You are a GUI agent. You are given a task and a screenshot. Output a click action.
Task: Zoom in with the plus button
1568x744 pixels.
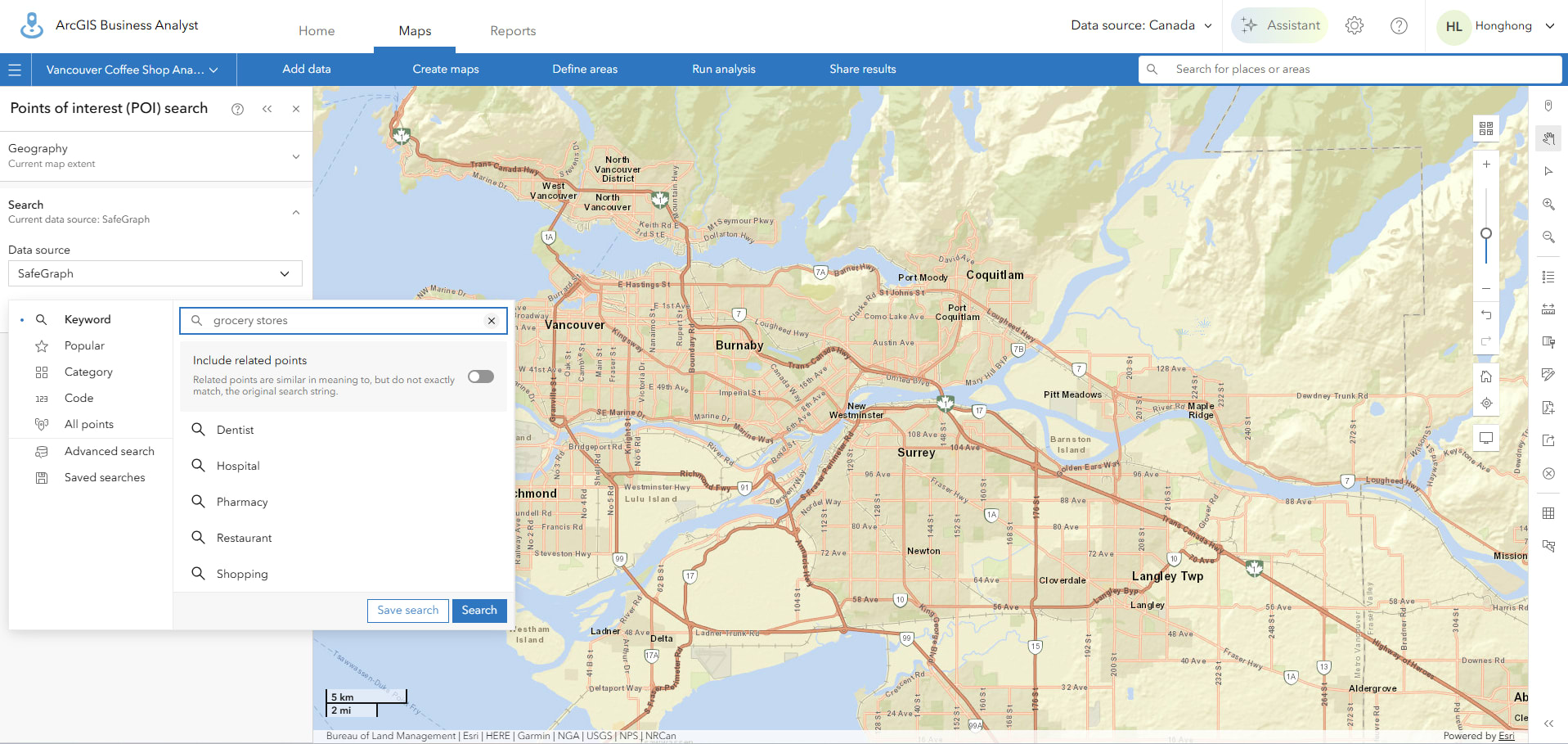(1486, 165)
